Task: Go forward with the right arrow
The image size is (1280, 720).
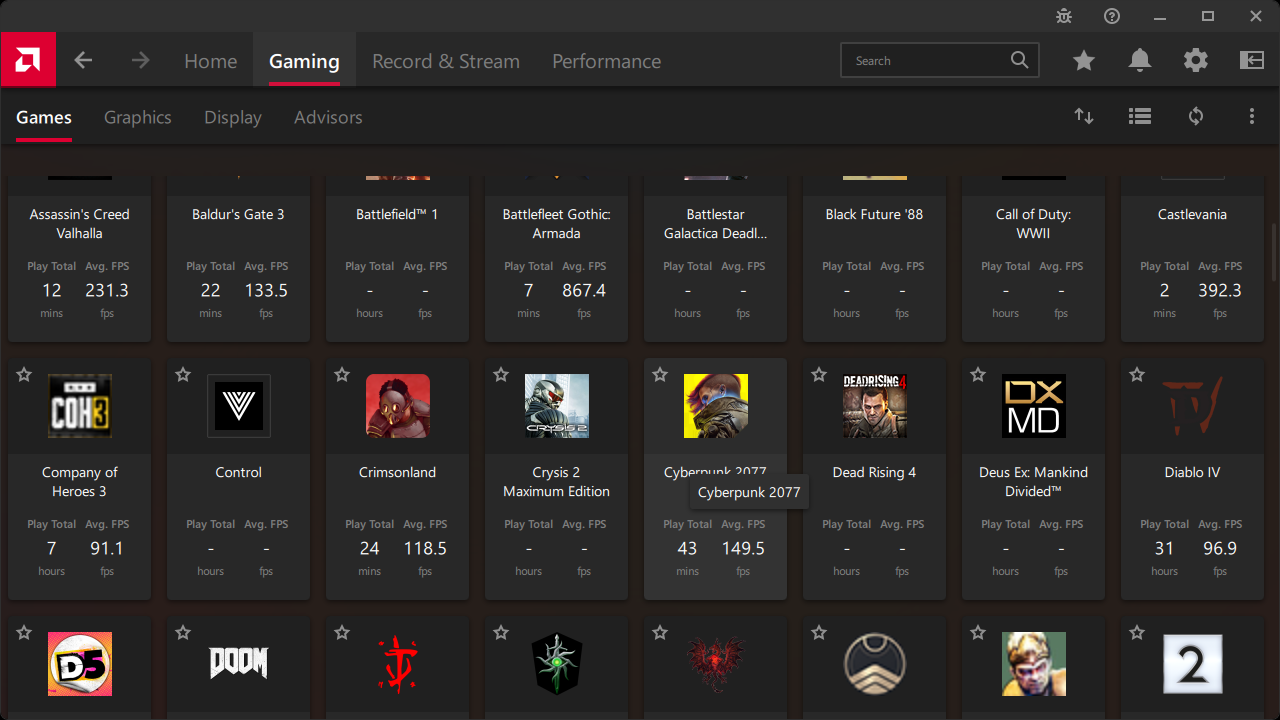Action: 140,61
